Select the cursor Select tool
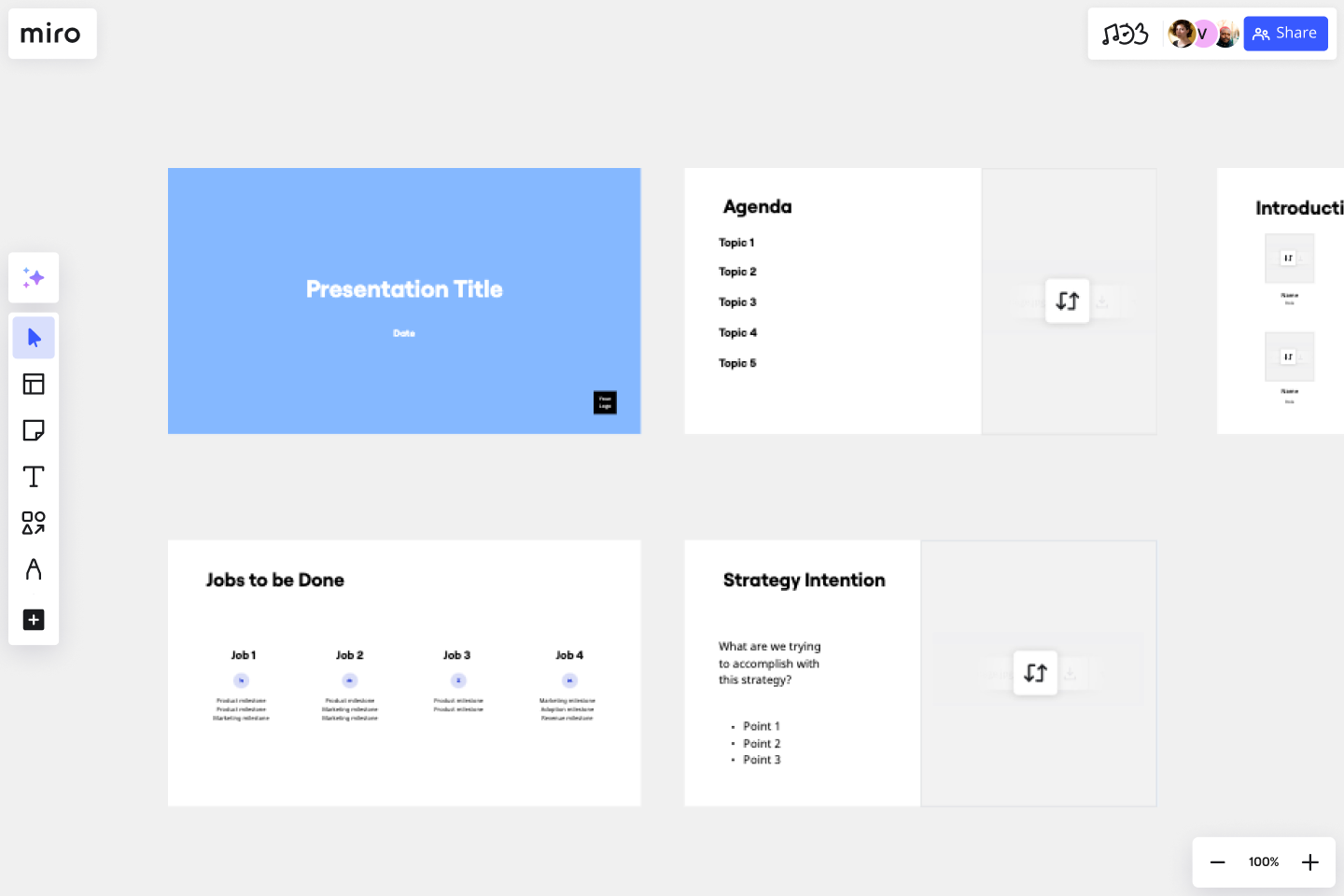This screenshot has width=1344, height=896. pyautogui.click(x=34, y=337)
